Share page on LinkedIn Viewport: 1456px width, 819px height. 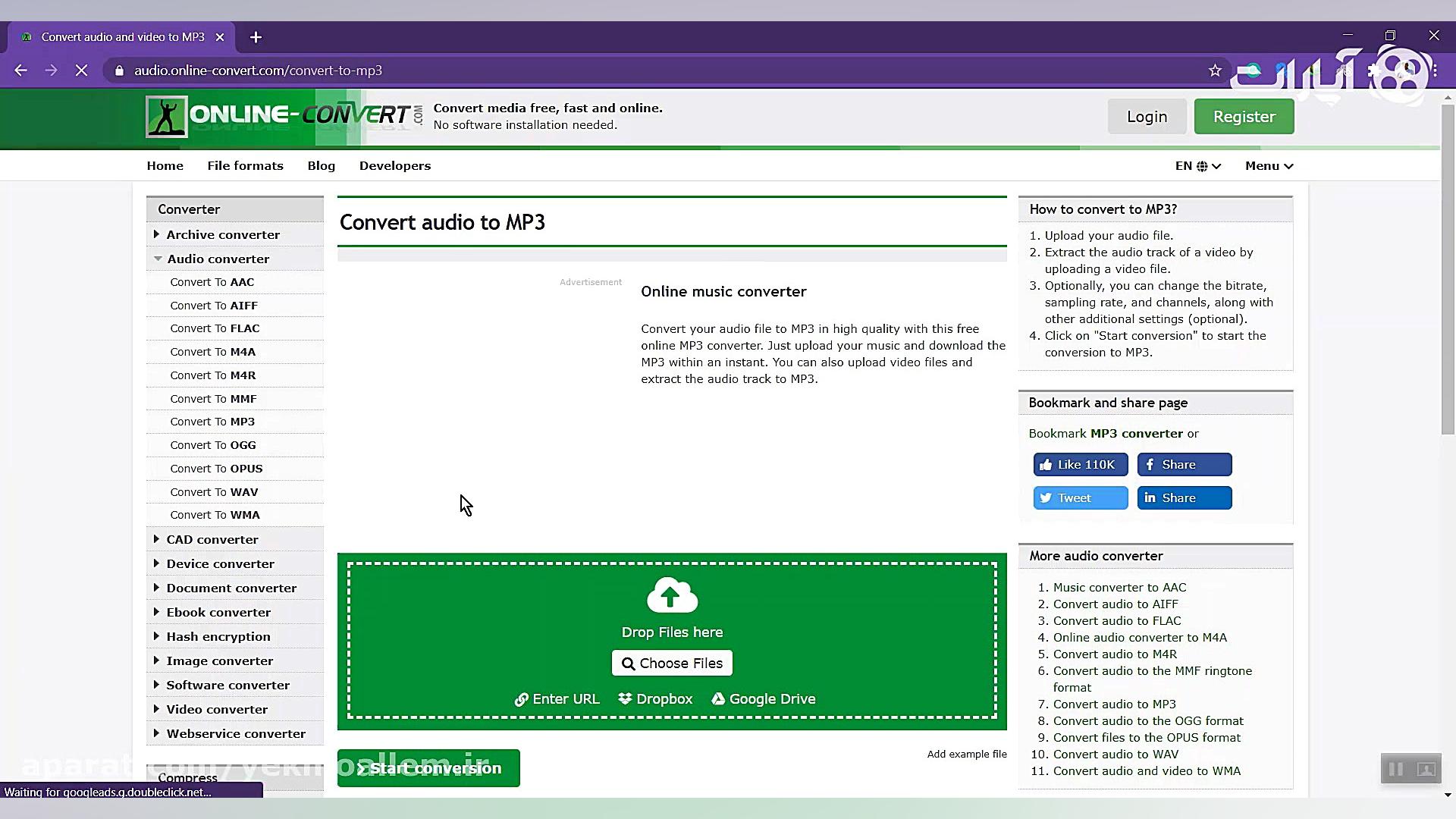[1184, 498]
